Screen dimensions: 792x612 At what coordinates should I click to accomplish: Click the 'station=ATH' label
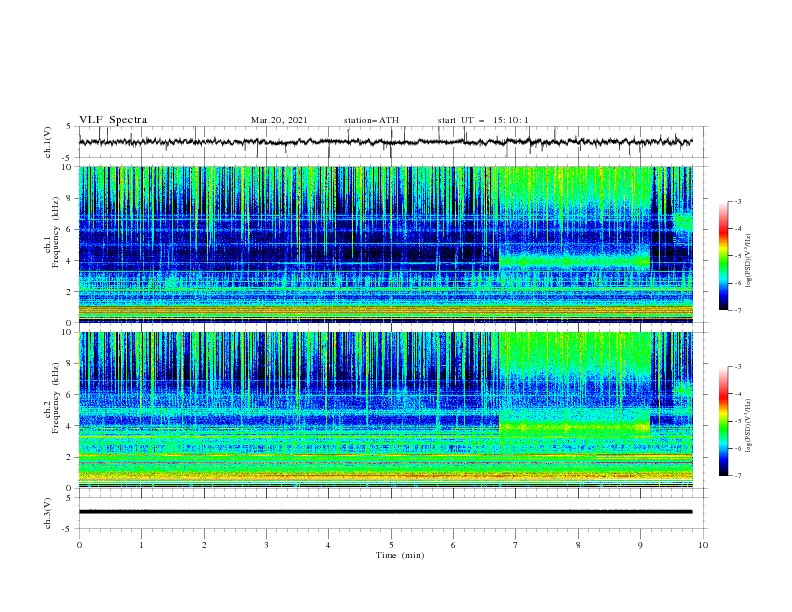371,120
